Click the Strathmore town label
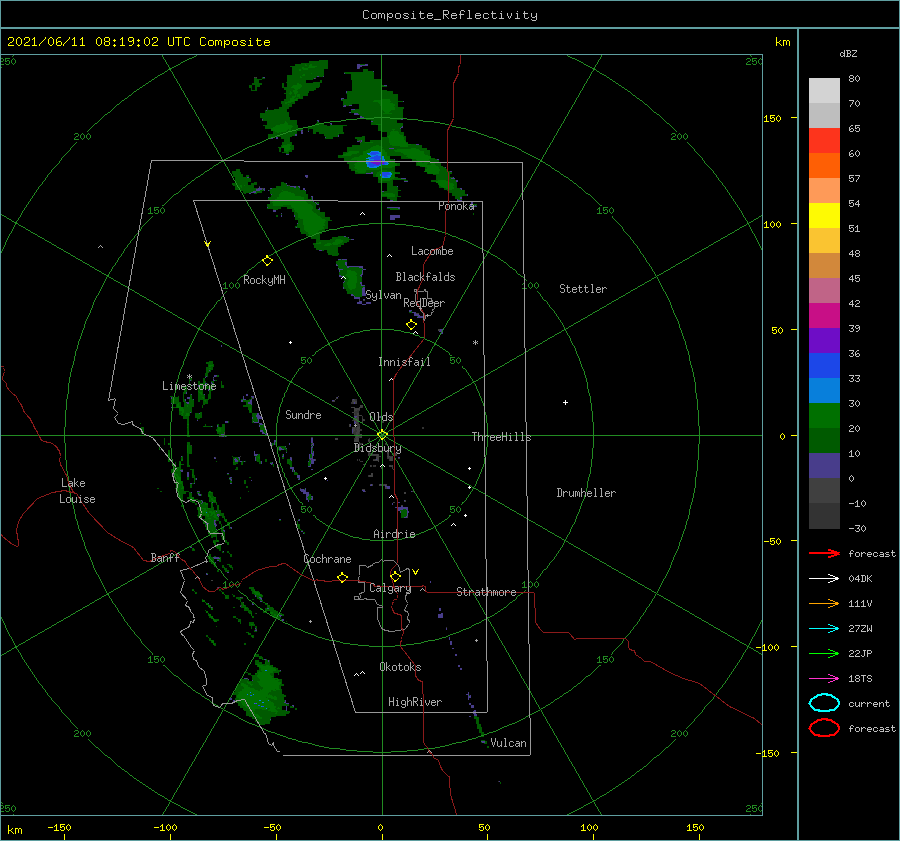The width and height of the screenshot is (900, 841). [486, 592]
